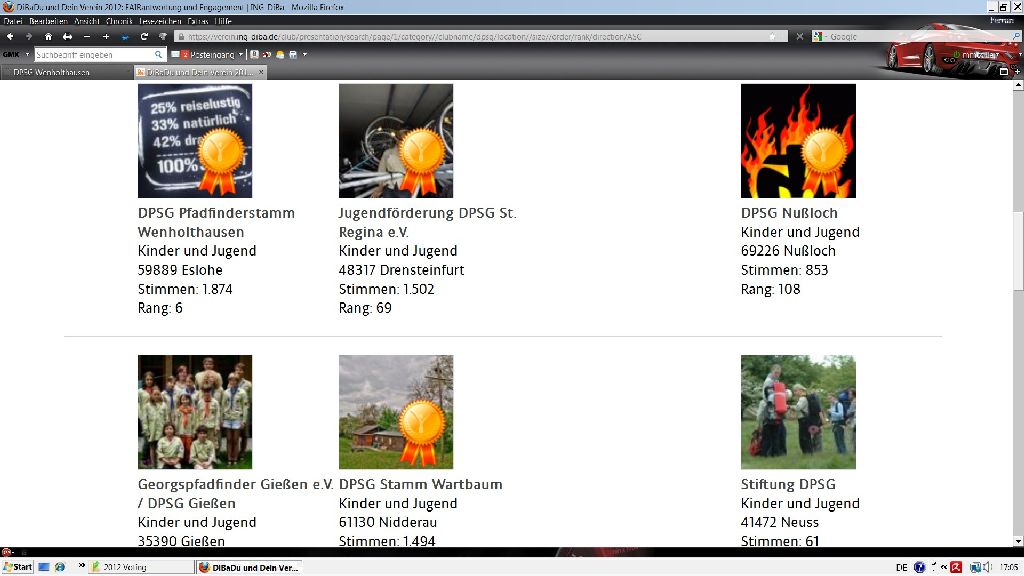1024x576 pixels.
Task: Open the Lesezeichen menu
Action: coord(161,22)
